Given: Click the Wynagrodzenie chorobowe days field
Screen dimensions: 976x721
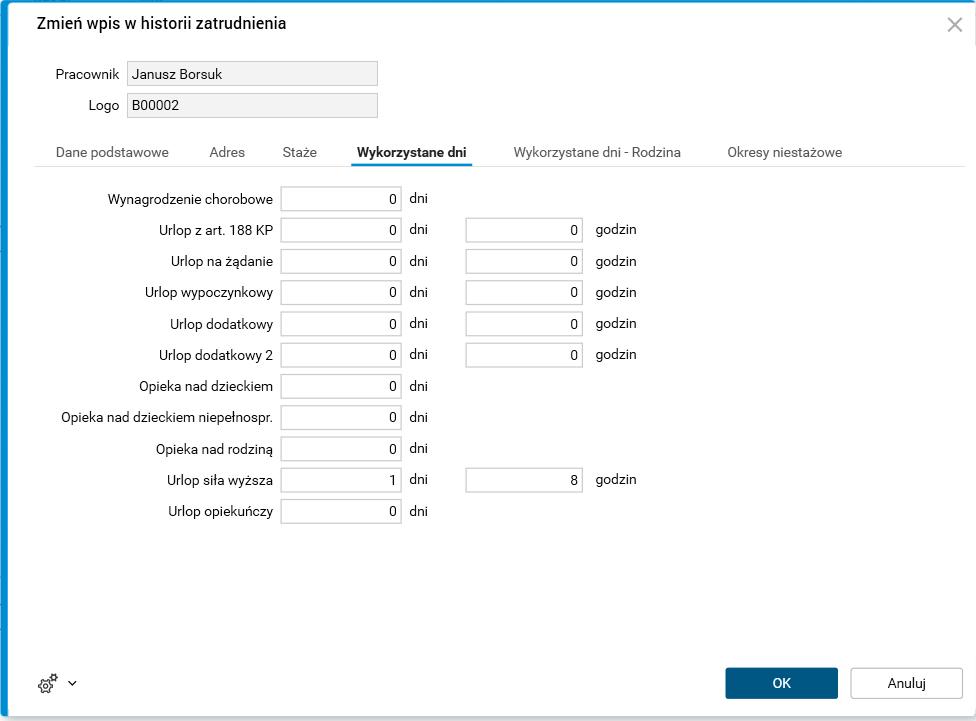Looking at the screenshot, I should [x=340, y=198].
